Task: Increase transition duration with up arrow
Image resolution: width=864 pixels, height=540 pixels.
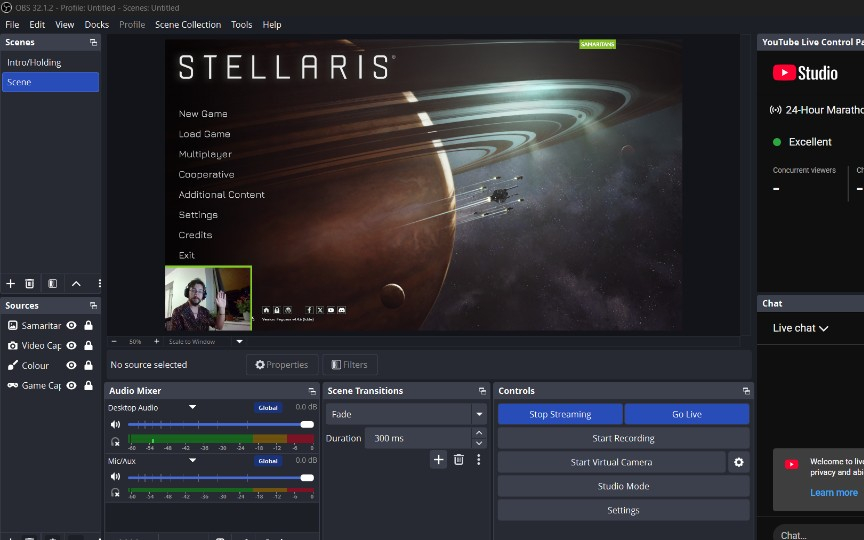Action: 479,433
